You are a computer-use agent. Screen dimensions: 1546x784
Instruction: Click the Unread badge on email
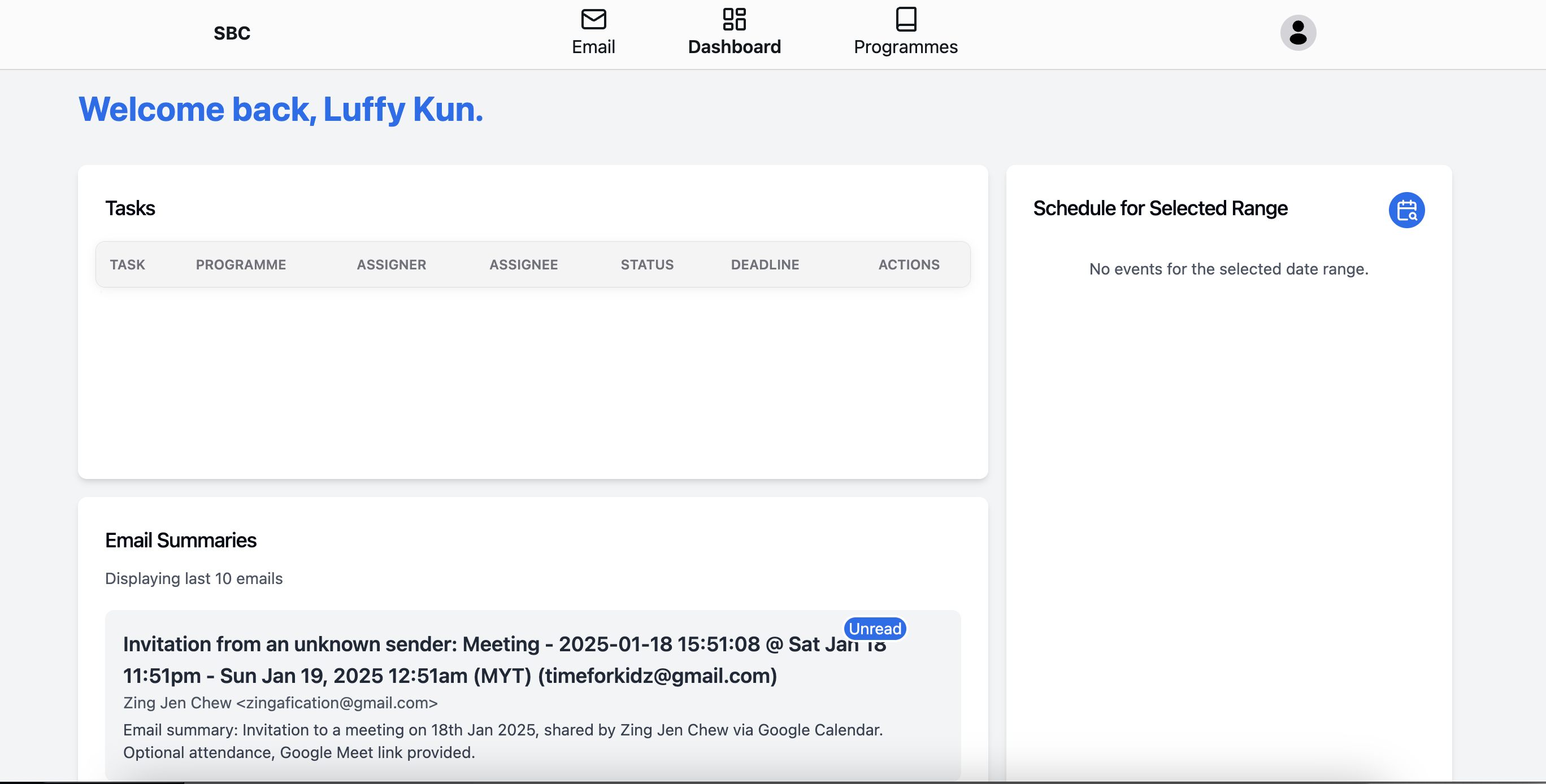pyautogui.click(x=874, y=628)
